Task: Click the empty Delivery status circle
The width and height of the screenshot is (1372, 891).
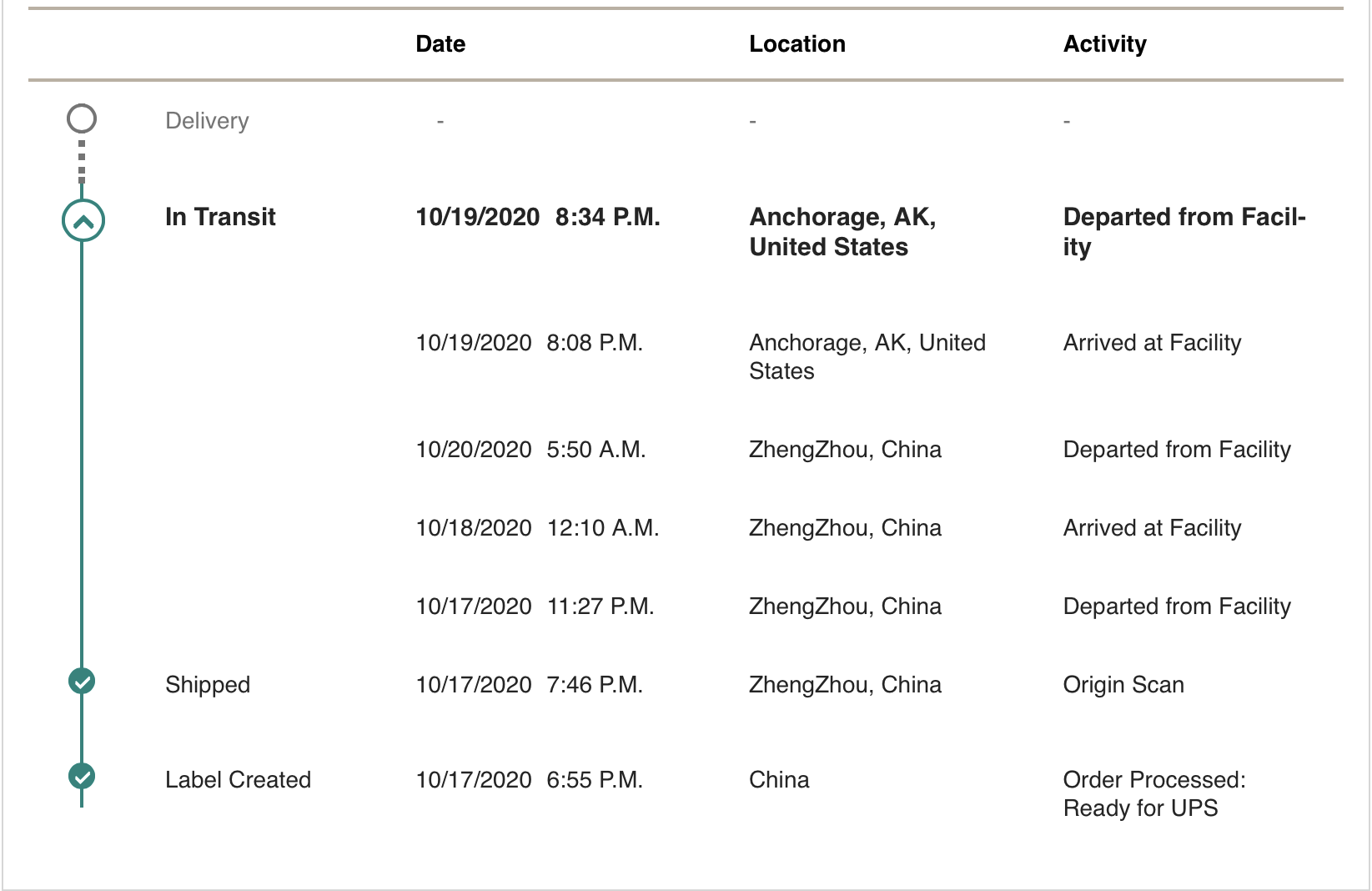Action: (82, 118)
